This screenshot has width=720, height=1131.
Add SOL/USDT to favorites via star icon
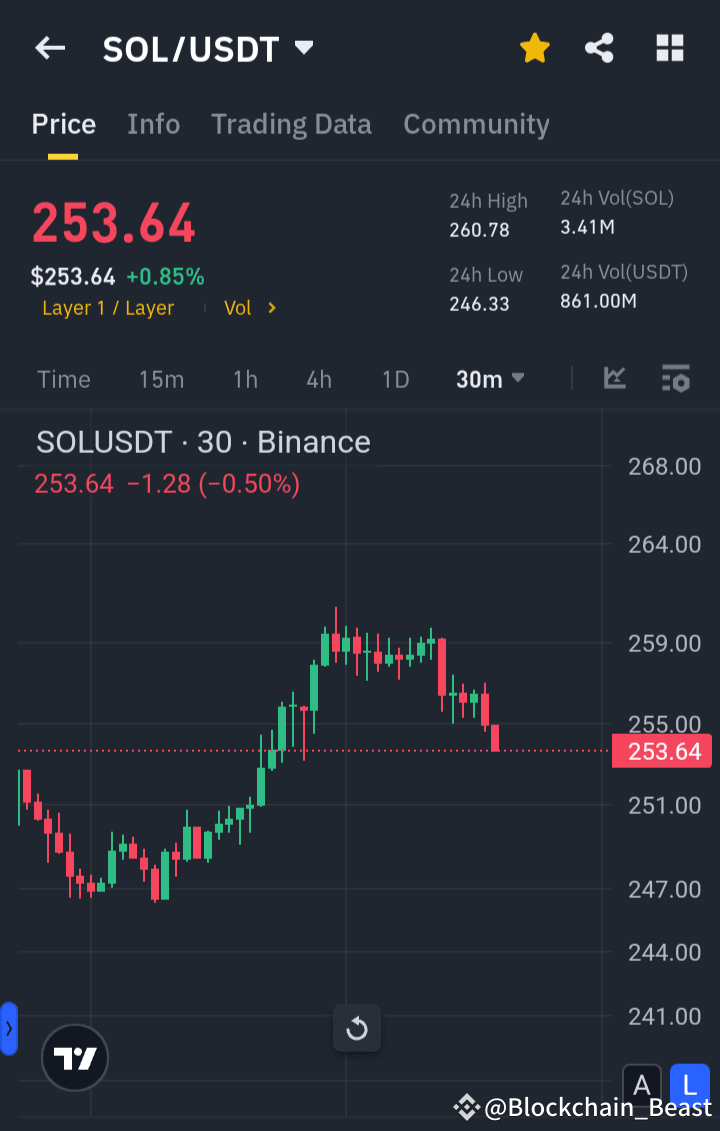[535, 47]
